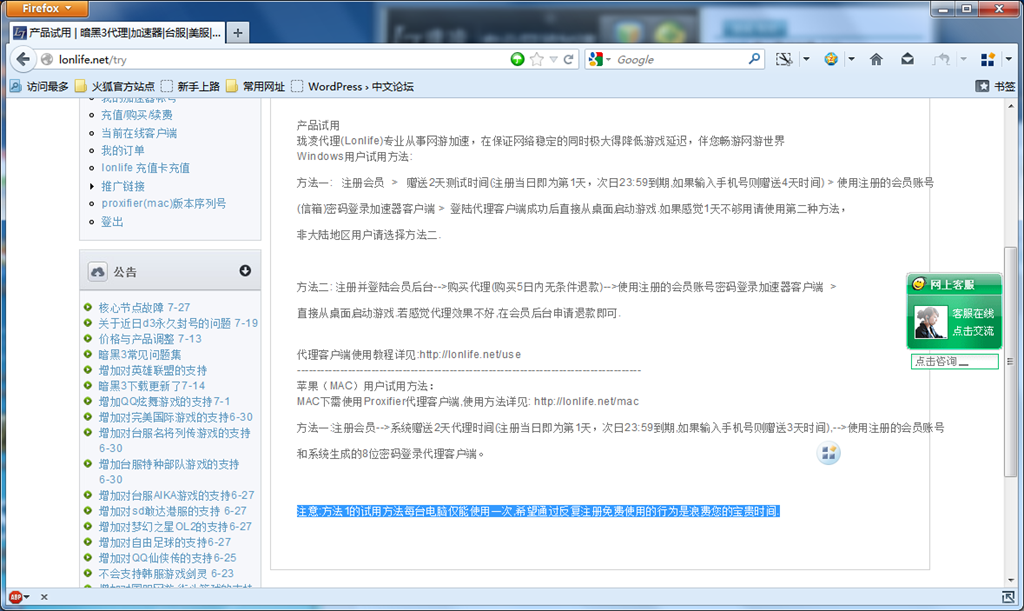Click the page's vertical scrollbar thumb
The image size is (1024, 611).
1010,362
